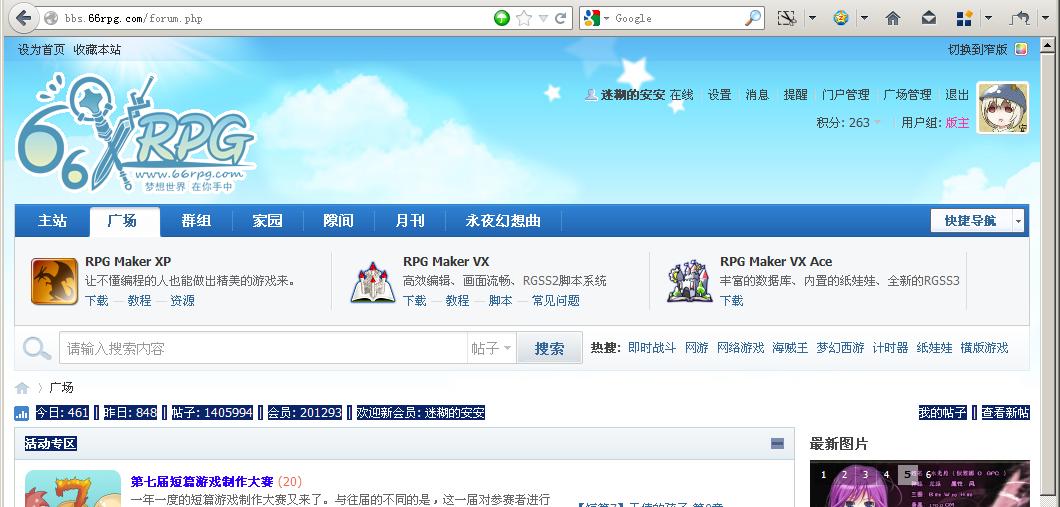
Task: Click the 搜索 button
Action: coord(549,348)
